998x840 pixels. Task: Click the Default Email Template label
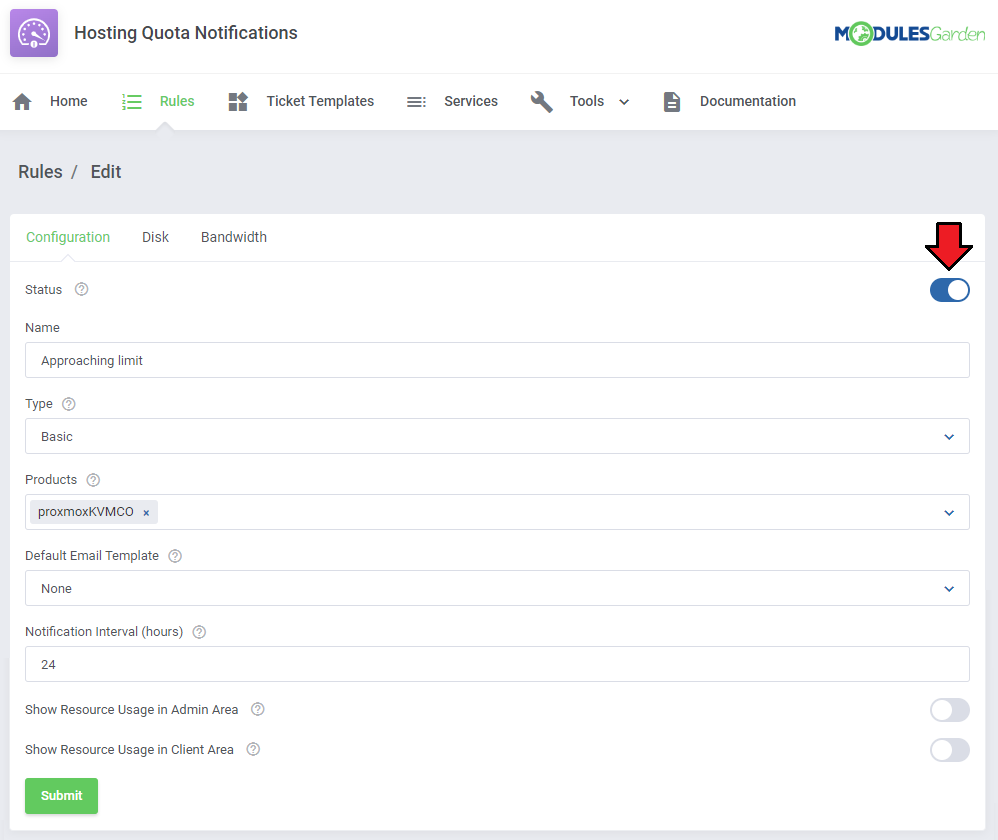(92, 556)
